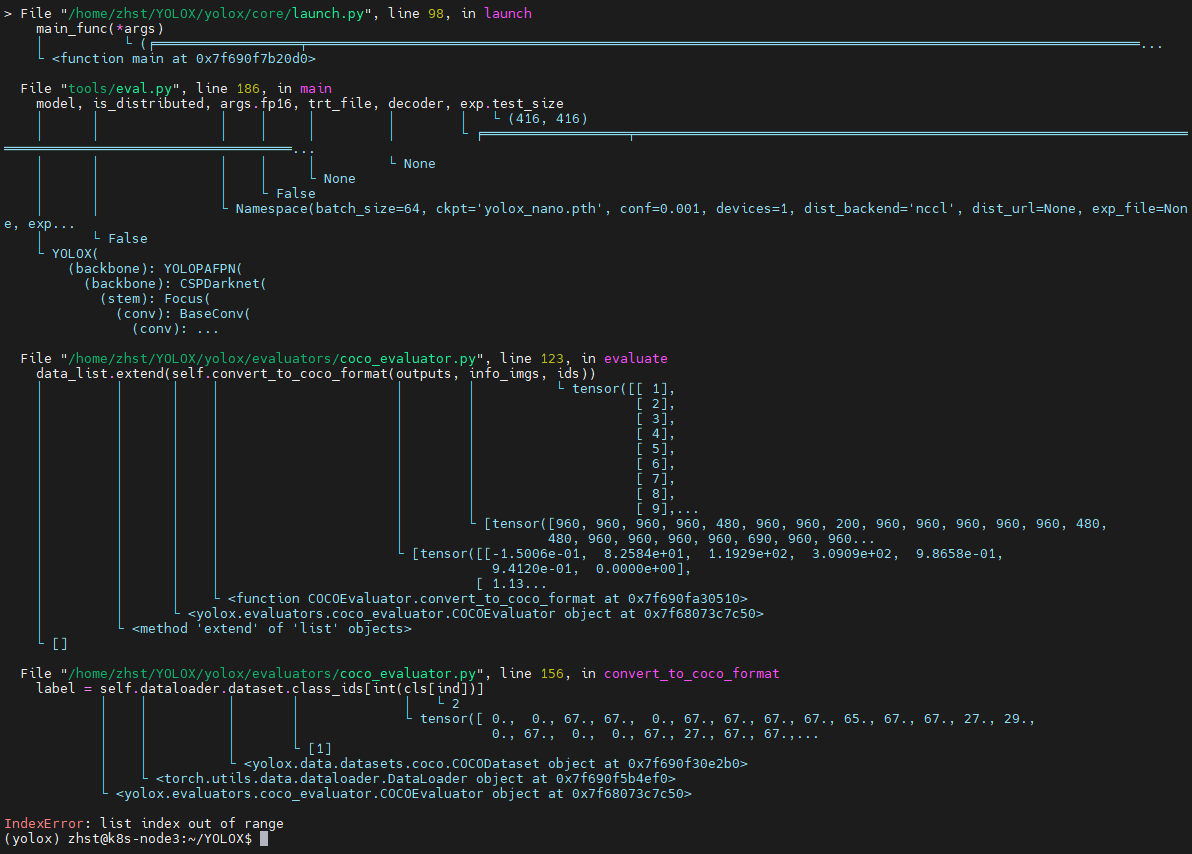
Task: Click the 'tools/eval.py' file path
Action: click(120, 88)
